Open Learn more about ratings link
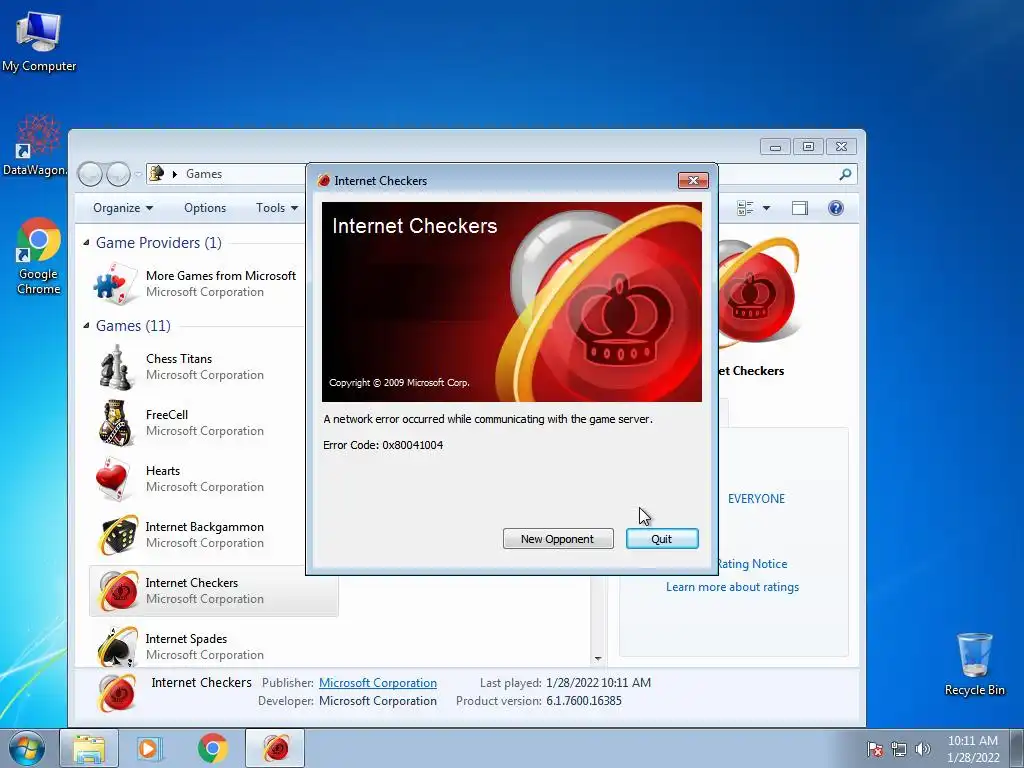The width and height of the screenshot is (1024, 768). [732, 586]
